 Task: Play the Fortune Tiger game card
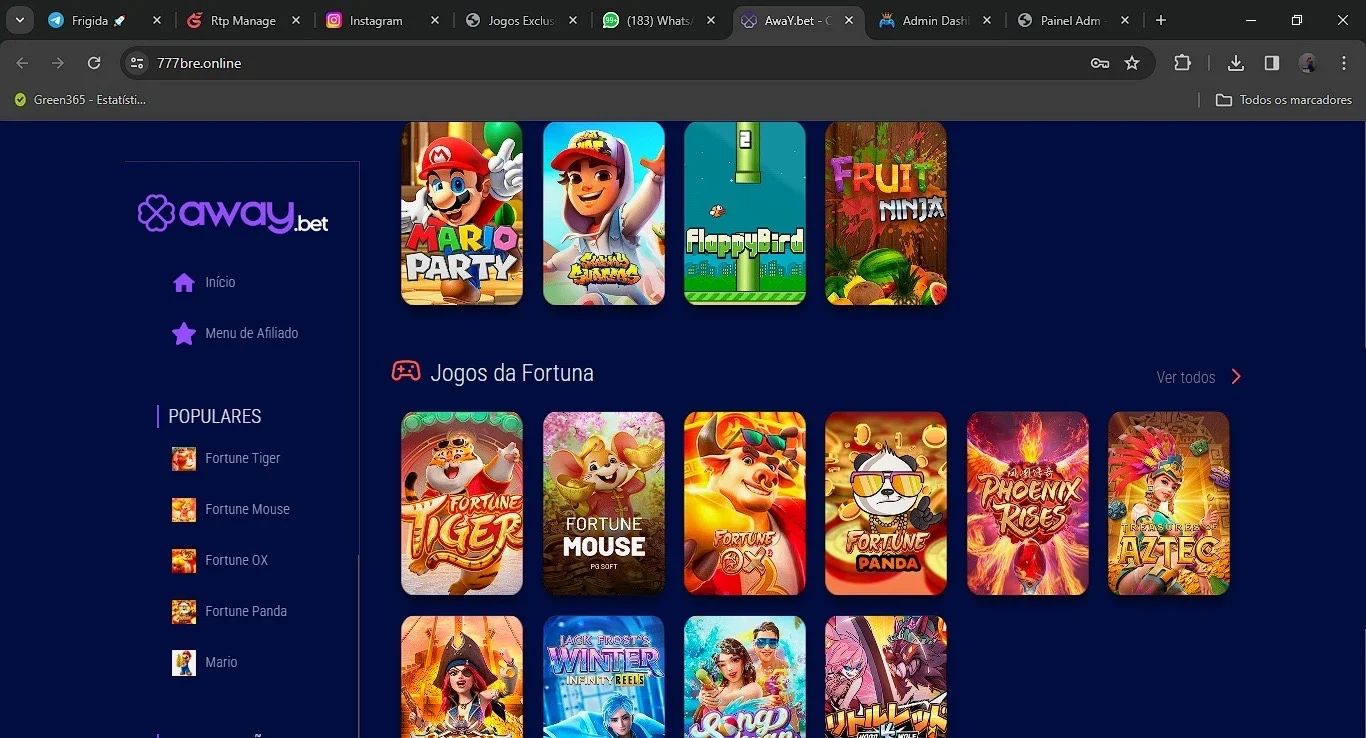[462, 503]
